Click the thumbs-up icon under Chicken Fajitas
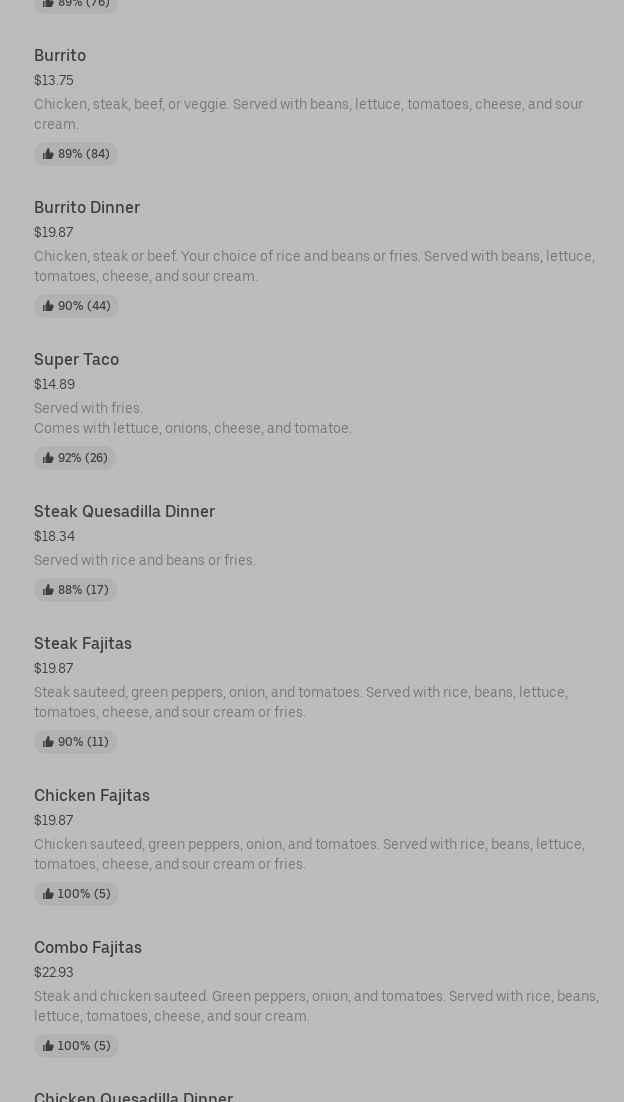Viewport: 624px width, 1102px height. 48,894
